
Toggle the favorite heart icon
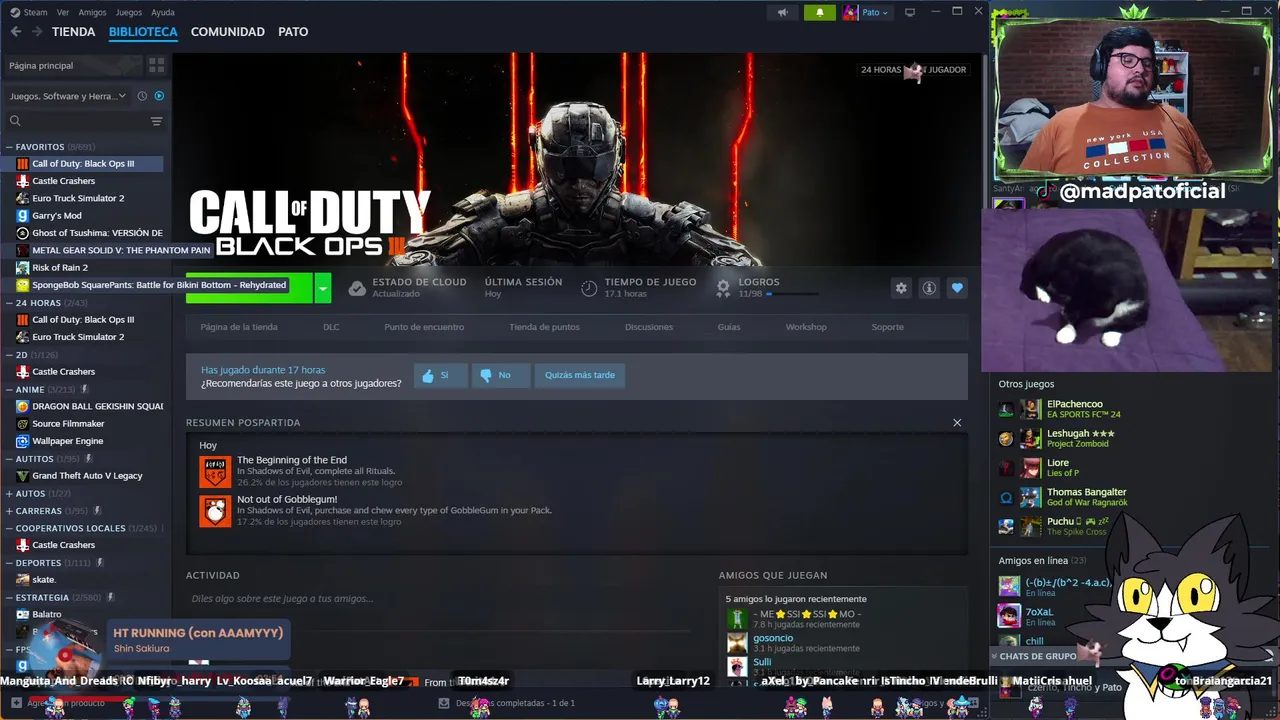pos(957,288)
